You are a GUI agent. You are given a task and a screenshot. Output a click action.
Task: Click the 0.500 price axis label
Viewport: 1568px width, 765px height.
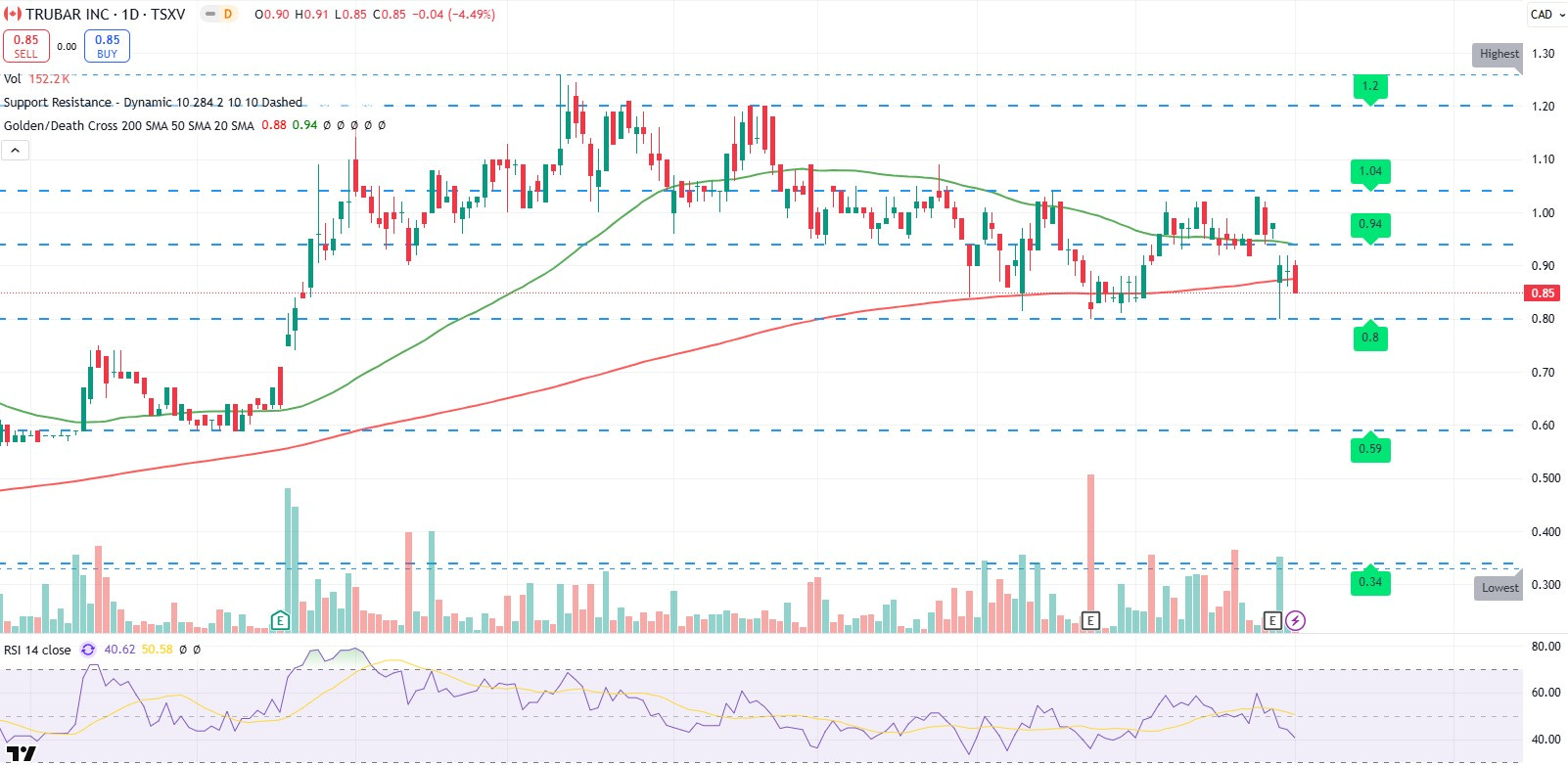coord(1545,478)
